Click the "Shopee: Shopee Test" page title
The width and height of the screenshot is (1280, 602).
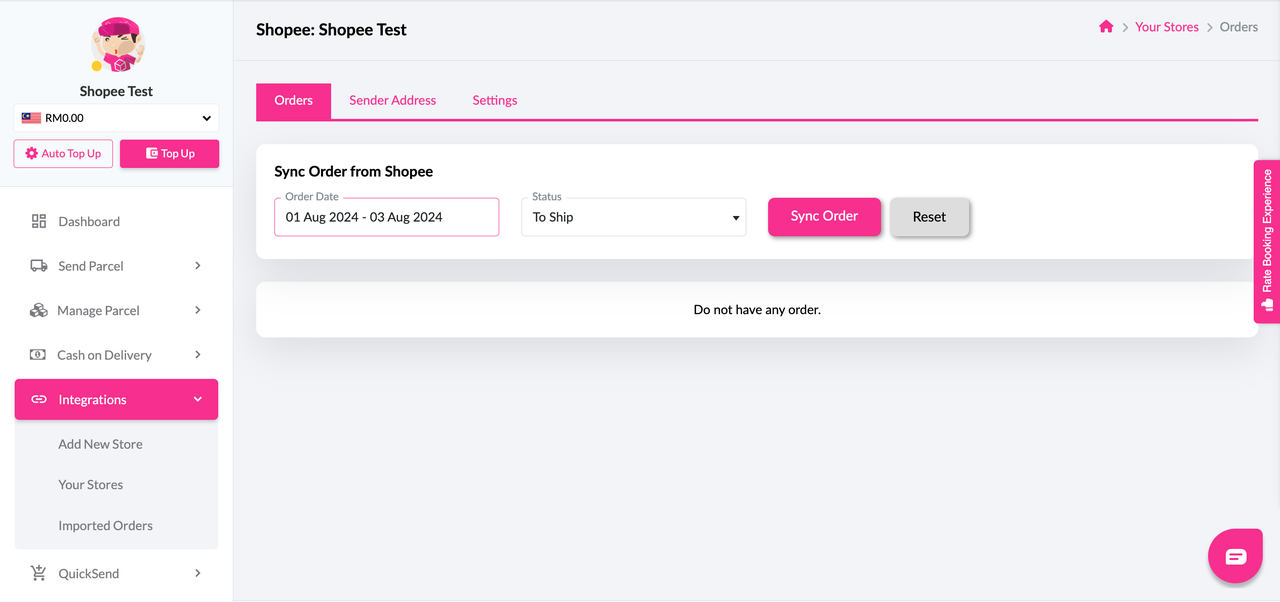[x=332, y=30]
